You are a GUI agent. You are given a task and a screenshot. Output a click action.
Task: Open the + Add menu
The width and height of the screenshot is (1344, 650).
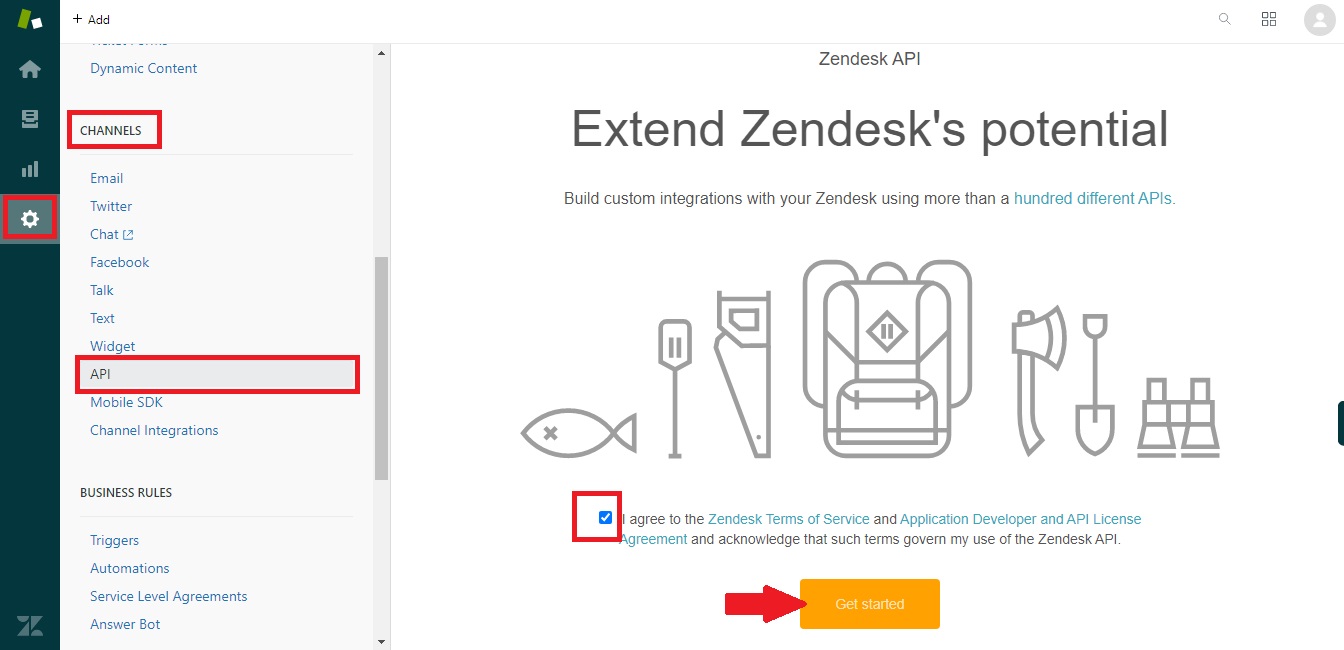coord(91,19)
